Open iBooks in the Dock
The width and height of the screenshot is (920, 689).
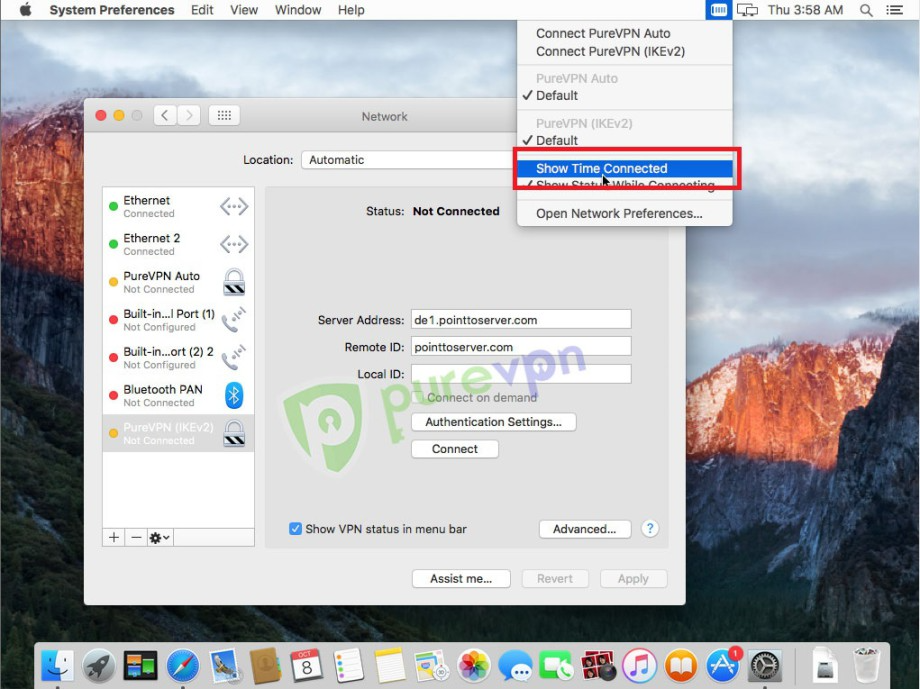tap(681, 666)
